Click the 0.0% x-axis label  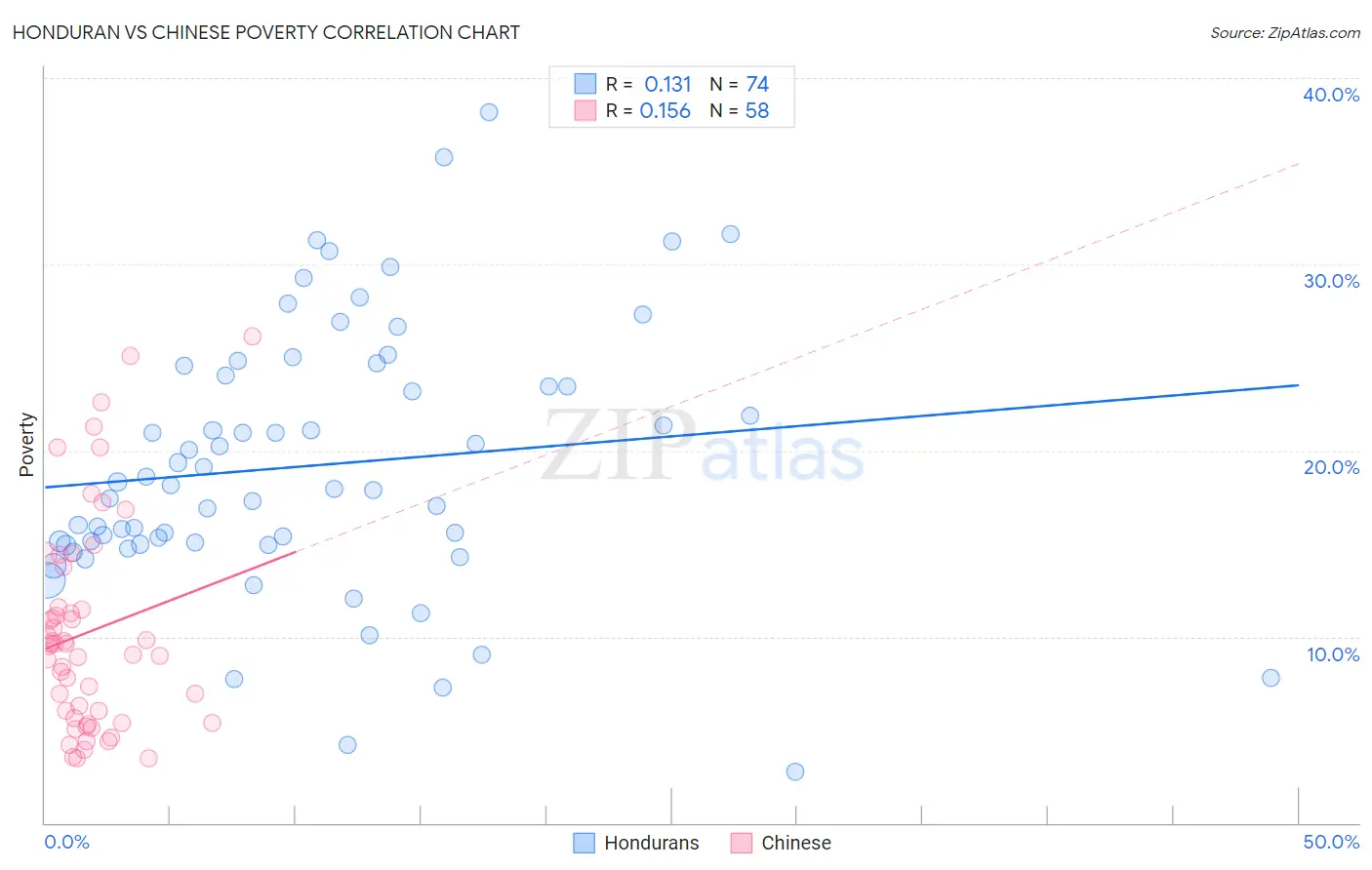click(x=66, y=842)
